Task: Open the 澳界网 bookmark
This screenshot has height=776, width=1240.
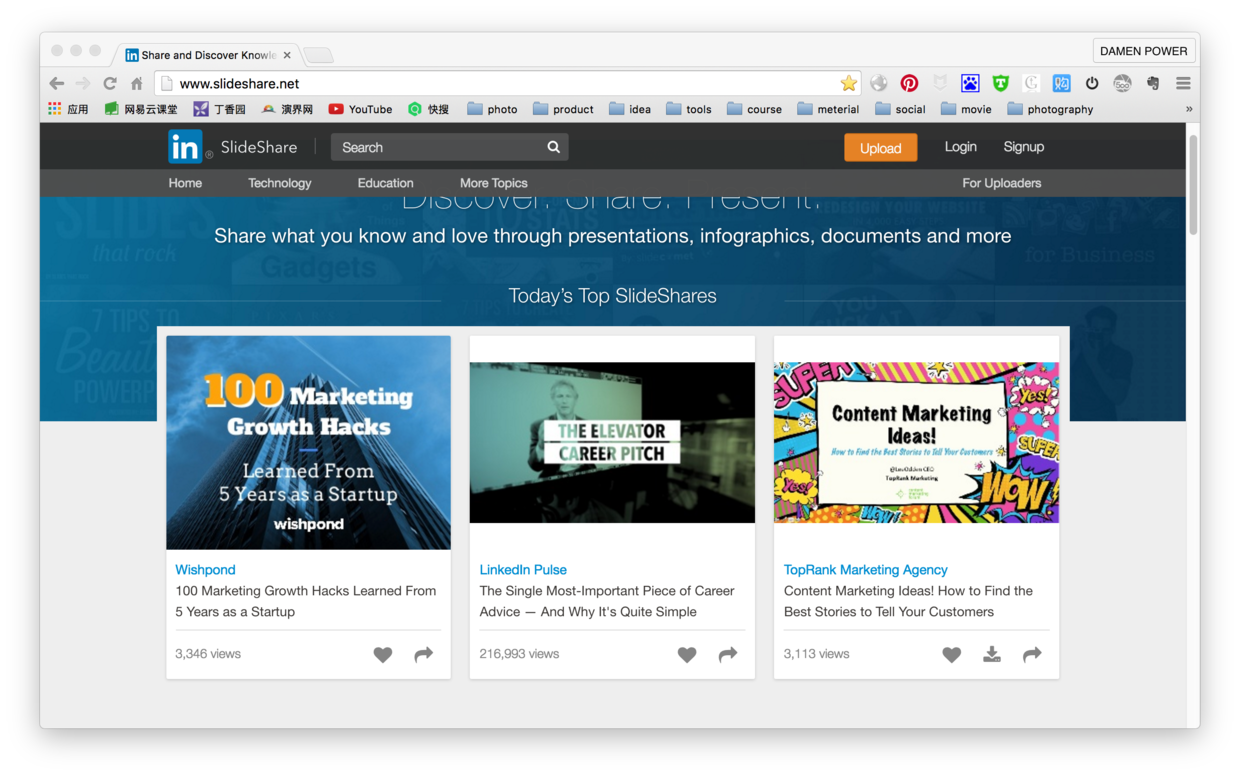Action: 288,109
